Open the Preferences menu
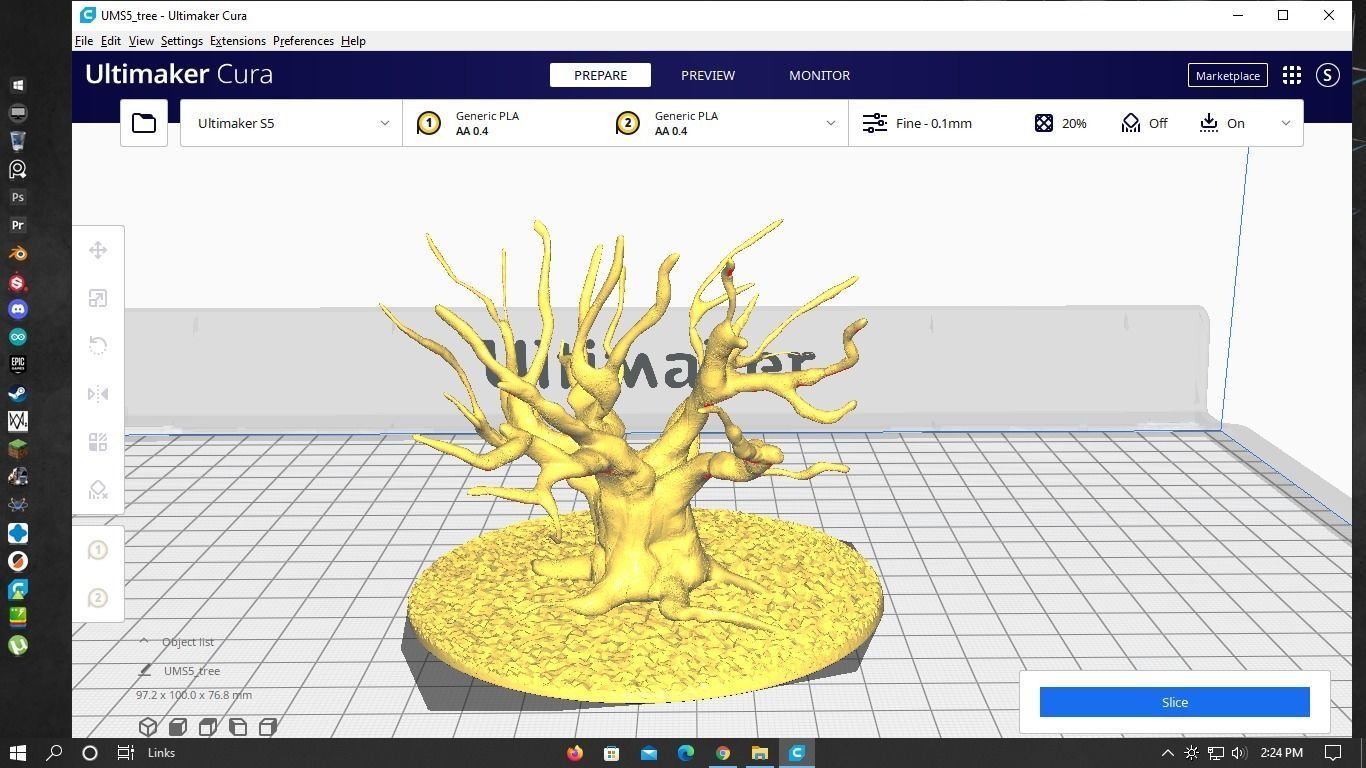 coord(303,41)
